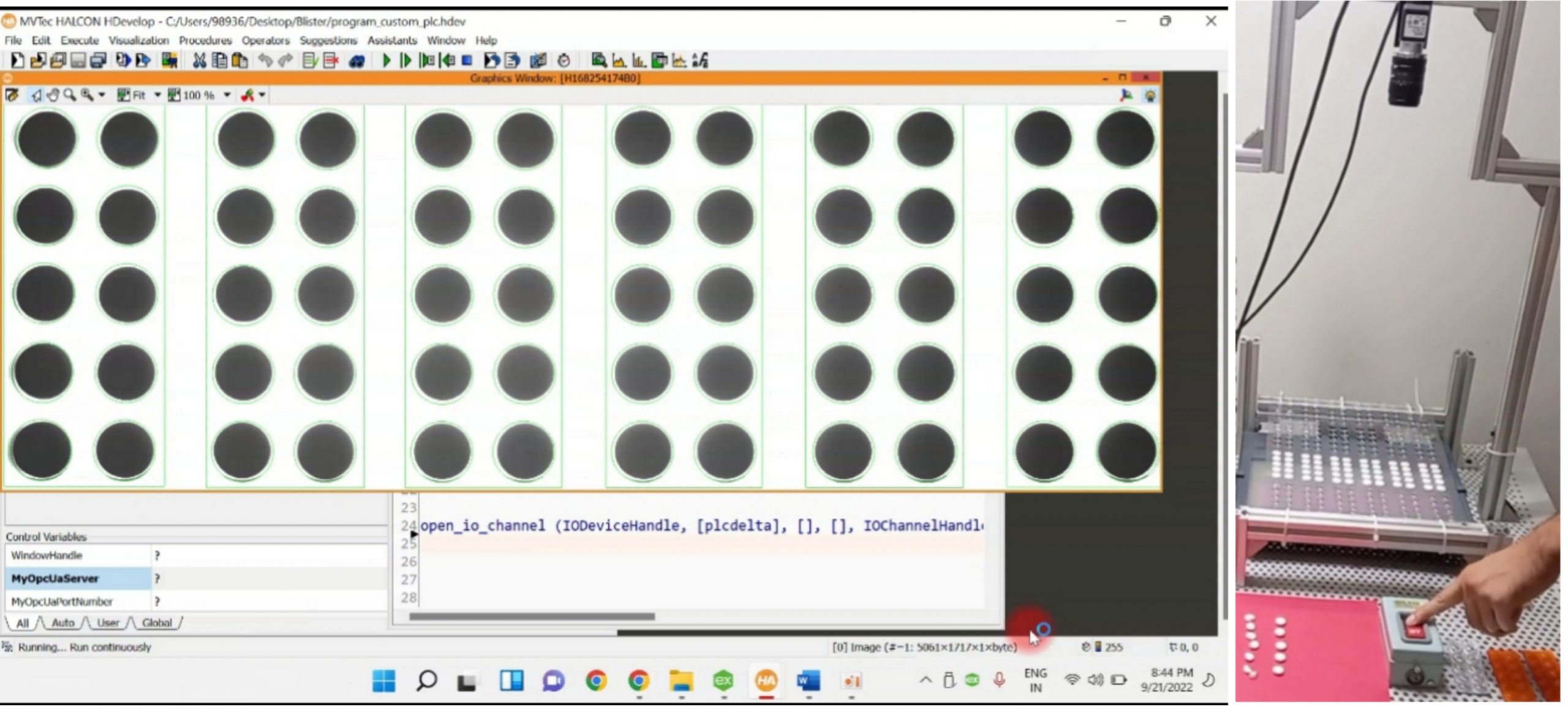The height and width of the screenshot is (710, 1568).
Task: Select the Zoom In tool
Action: point(87,95)
